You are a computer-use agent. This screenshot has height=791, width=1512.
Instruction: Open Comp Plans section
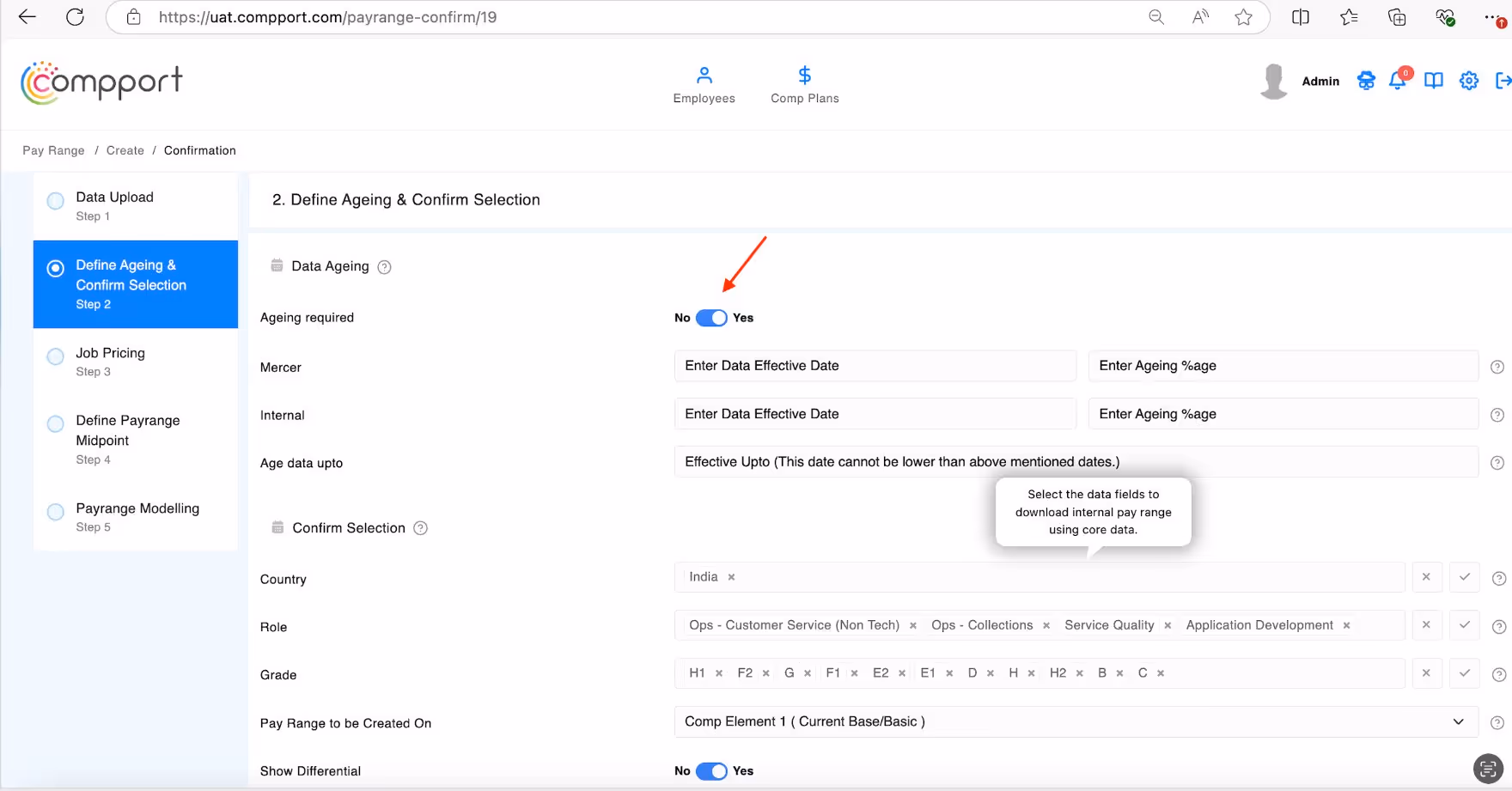point(805,86)
